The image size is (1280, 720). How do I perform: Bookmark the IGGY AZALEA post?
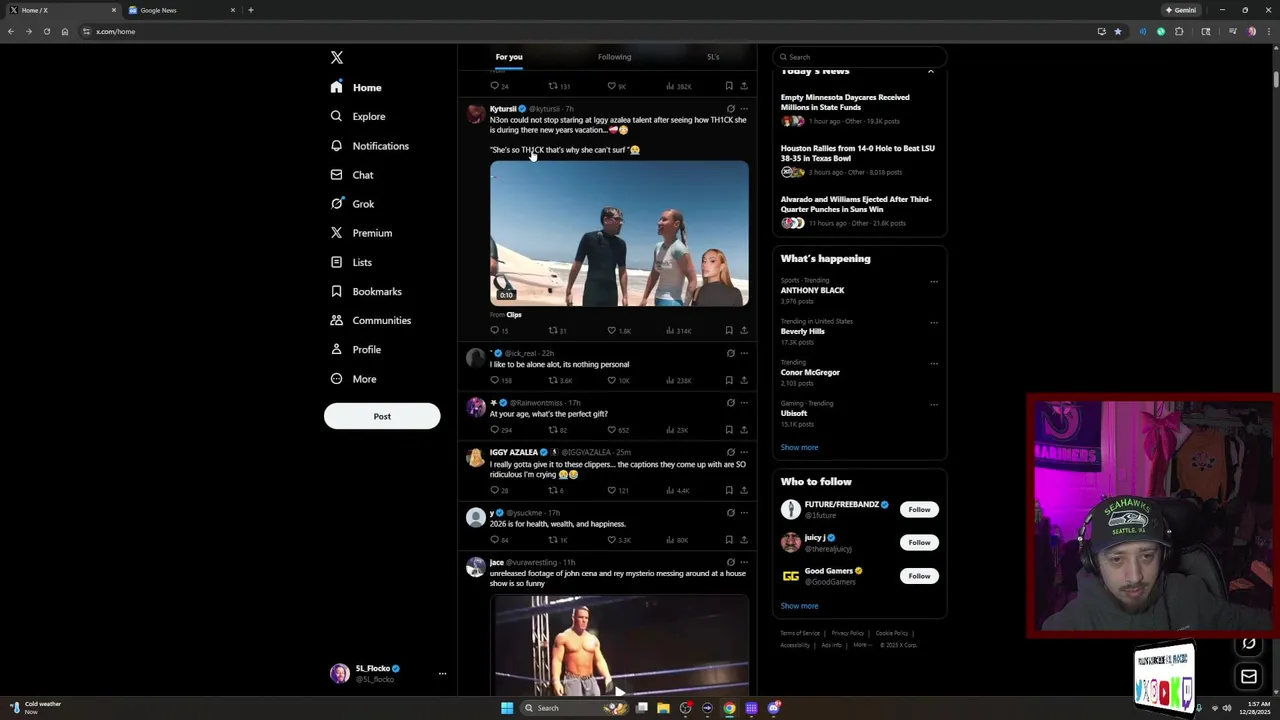(729, 490)
